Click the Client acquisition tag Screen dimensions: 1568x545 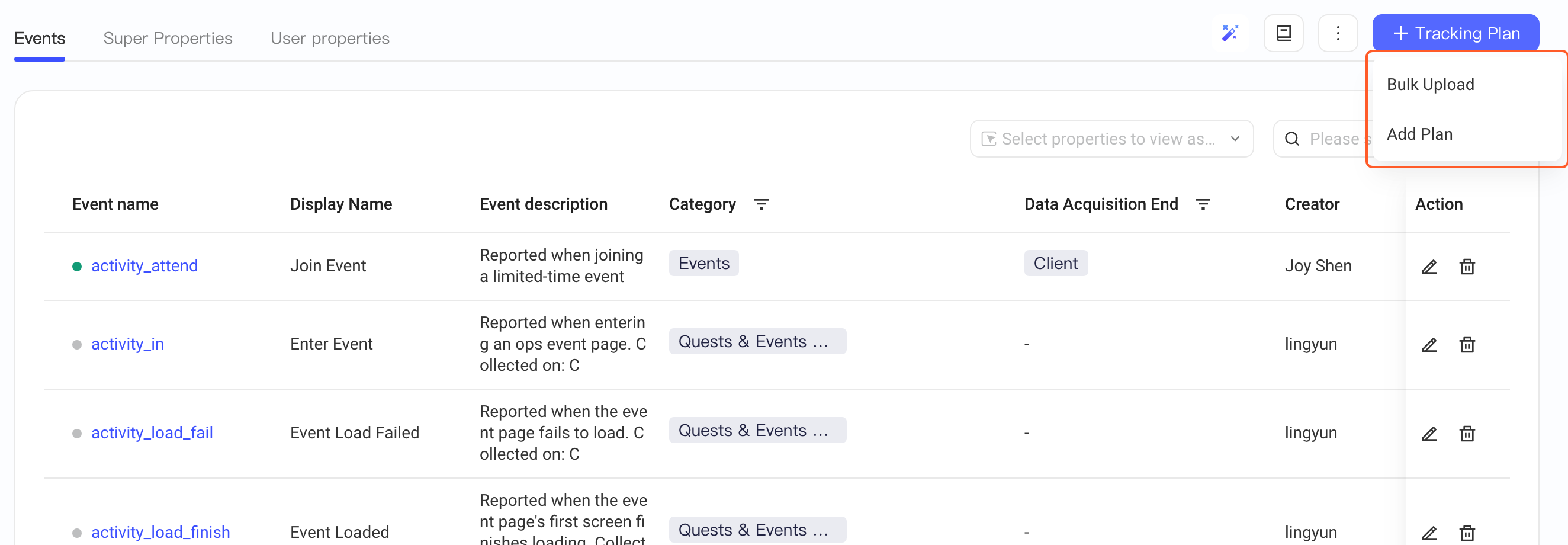pos(1055,263)
